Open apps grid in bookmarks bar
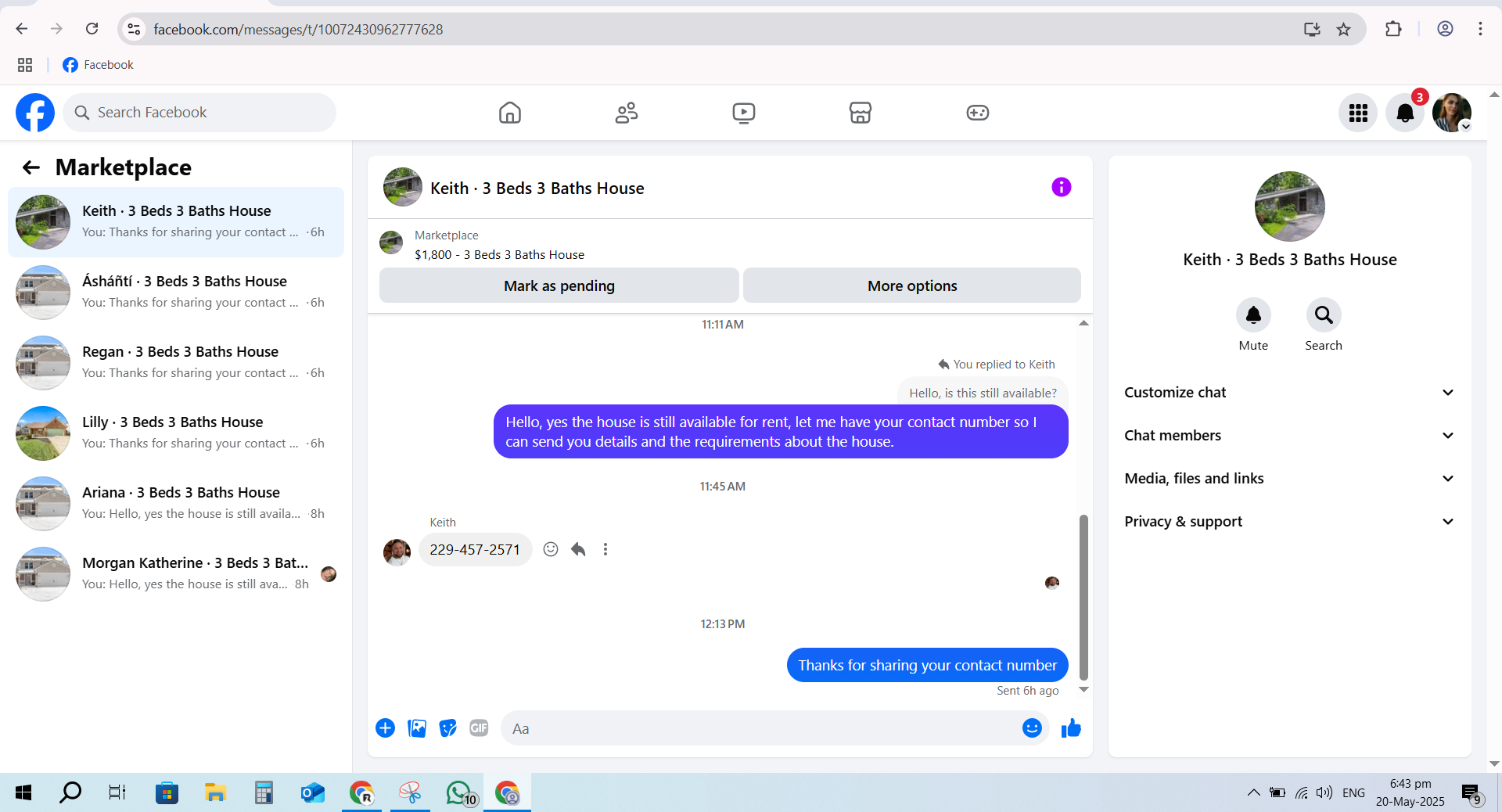The image size is (1502, 812). [25, 65]
